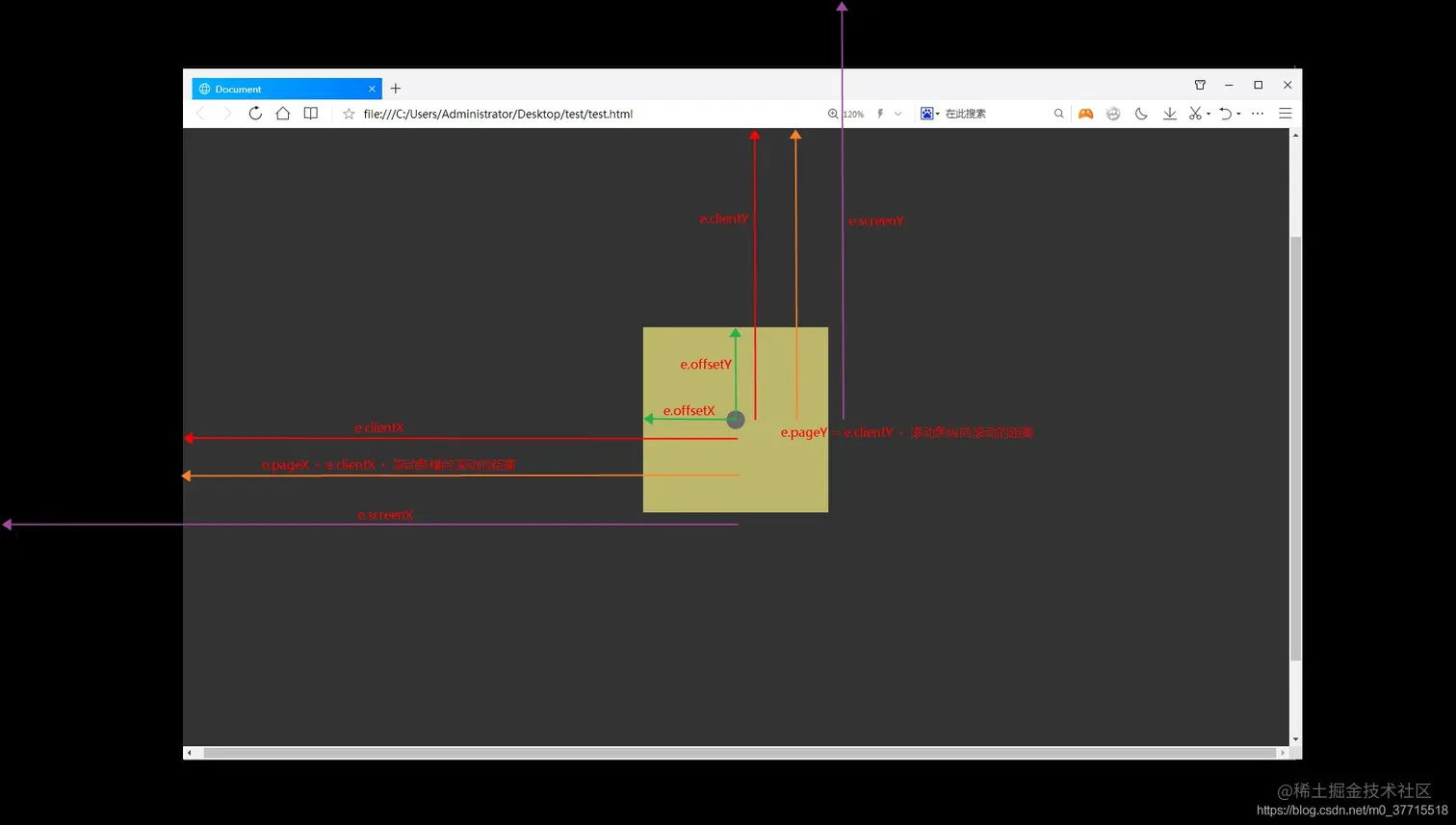Screen dimensions: 1456x825
Task: Open the Baidu search engine selector
Action: coord(929,114)
